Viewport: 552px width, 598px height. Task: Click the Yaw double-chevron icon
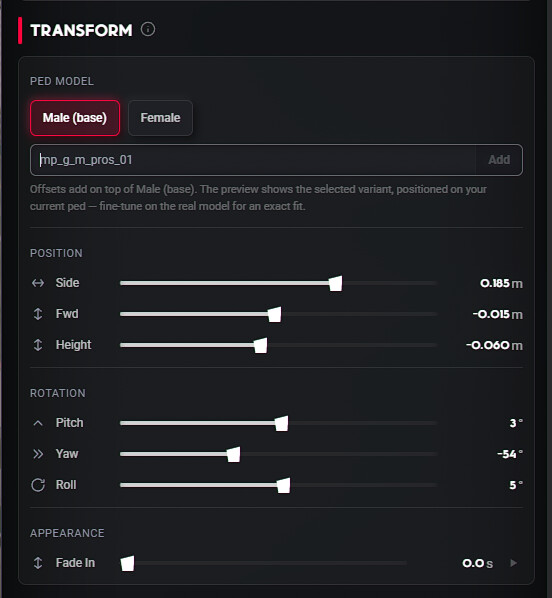coord(38,454)
